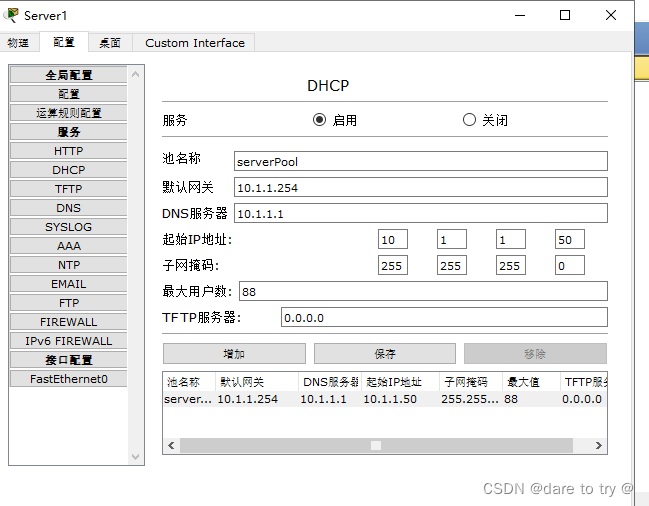Screen dimensions: 649x506
Task: Click the 服务 section header
Action: [69, 132]
